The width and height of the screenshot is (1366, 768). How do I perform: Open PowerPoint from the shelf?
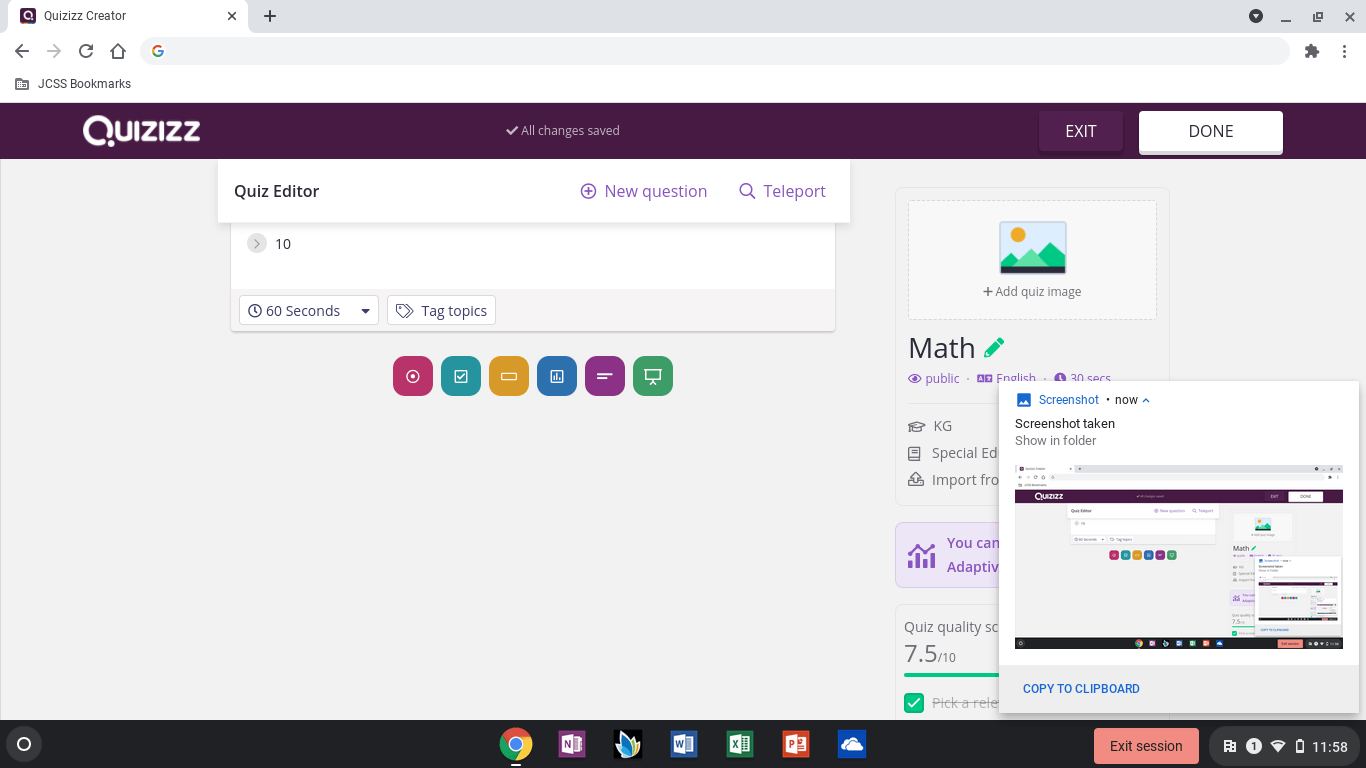point(796,744)
